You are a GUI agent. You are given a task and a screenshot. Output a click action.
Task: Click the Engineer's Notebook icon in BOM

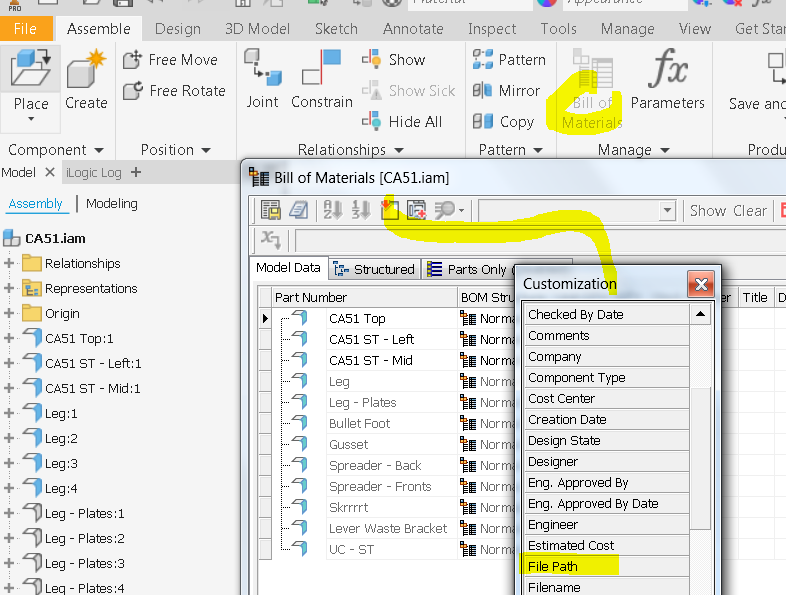click(x=299, y=210)
